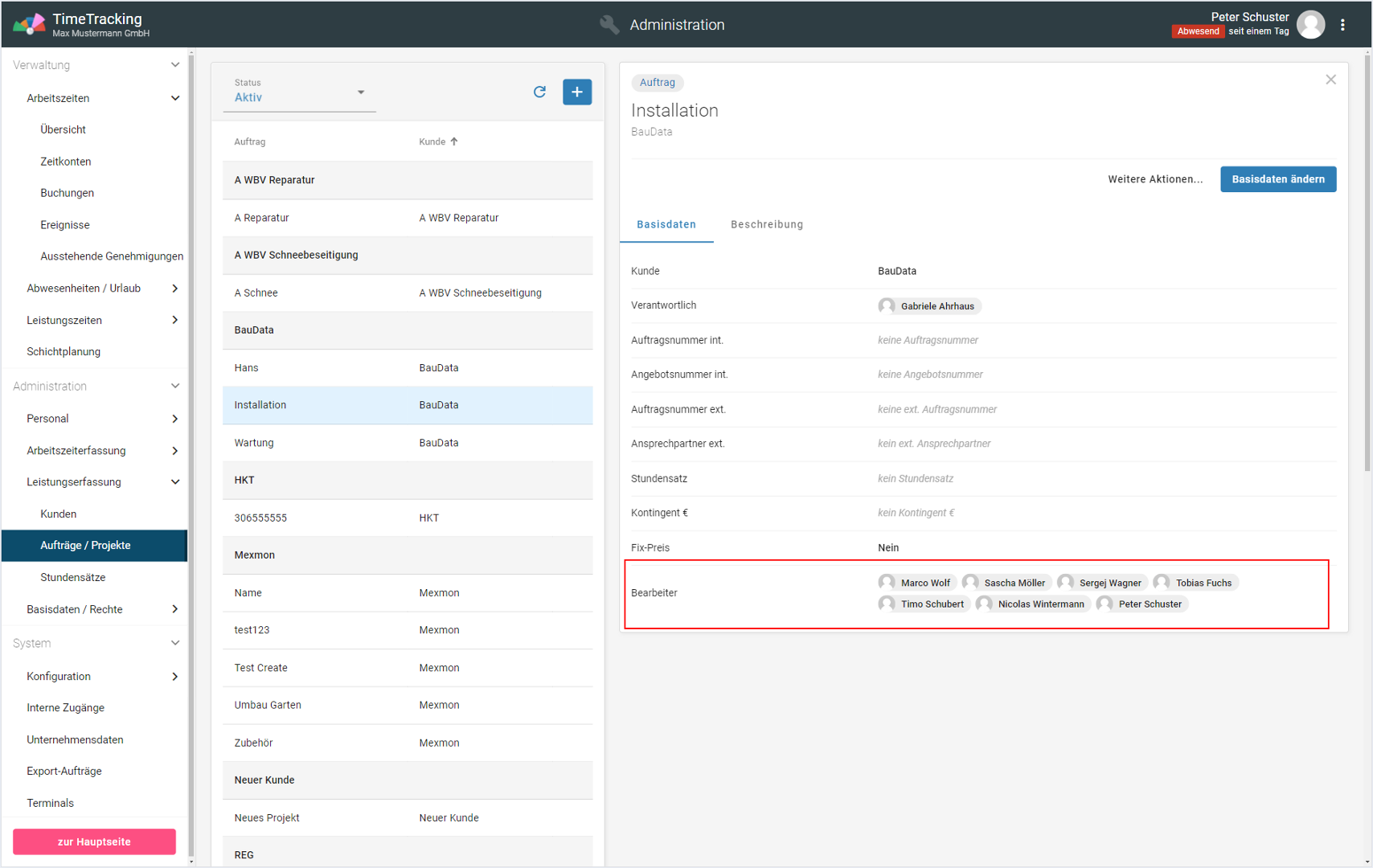Click the Basisdaten ändern button
Image resolution: width=1373 pixels, height=868 pixels.
click(x=1277, y=179)
